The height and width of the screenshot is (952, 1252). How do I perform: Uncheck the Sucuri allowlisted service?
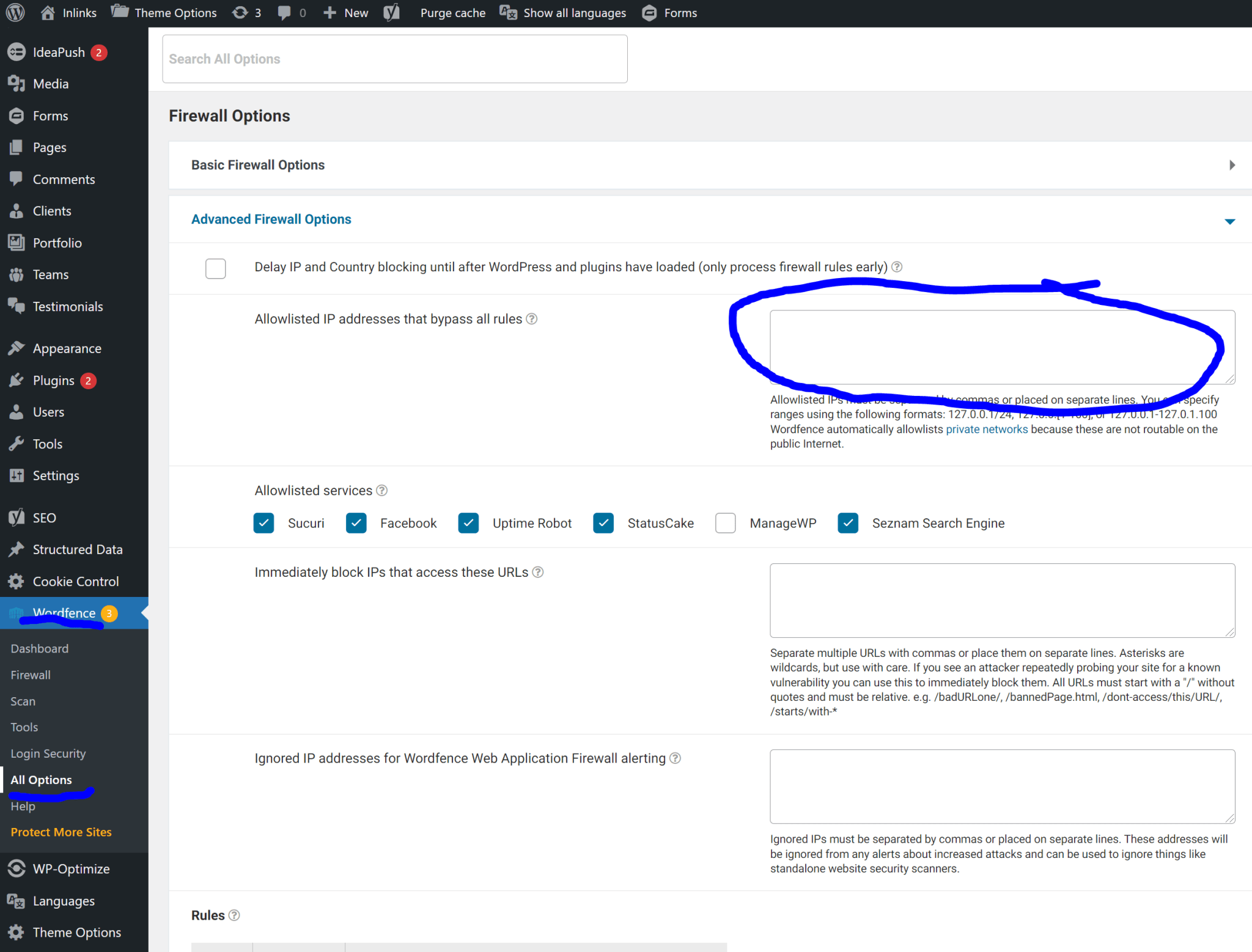click(x=264, y=523)
